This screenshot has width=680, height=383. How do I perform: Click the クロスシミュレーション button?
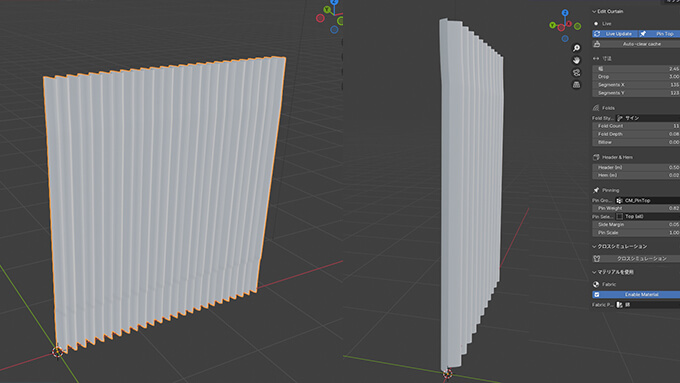point(636,259)
